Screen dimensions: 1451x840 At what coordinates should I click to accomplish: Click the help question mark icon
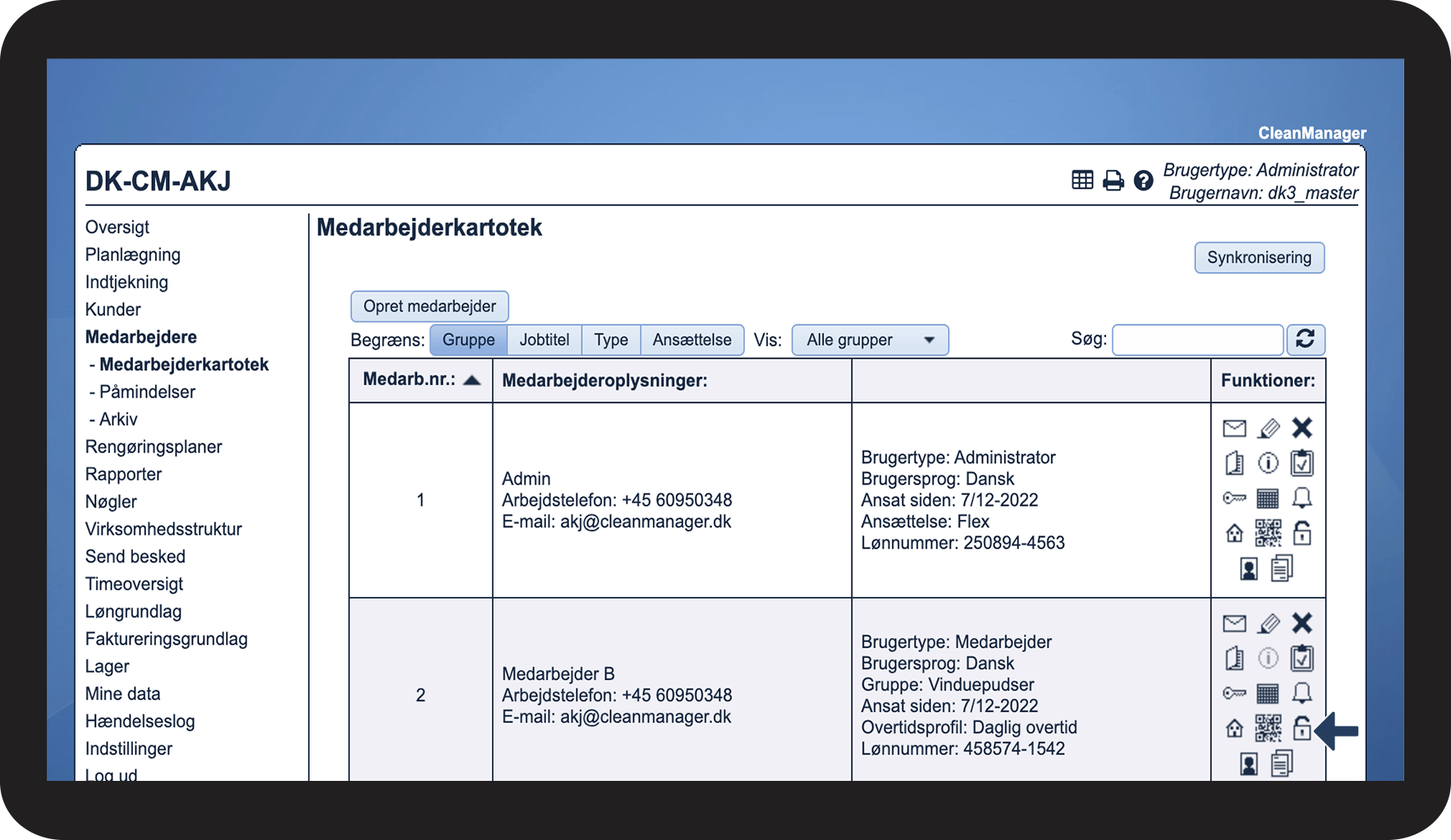point(1143,180)
